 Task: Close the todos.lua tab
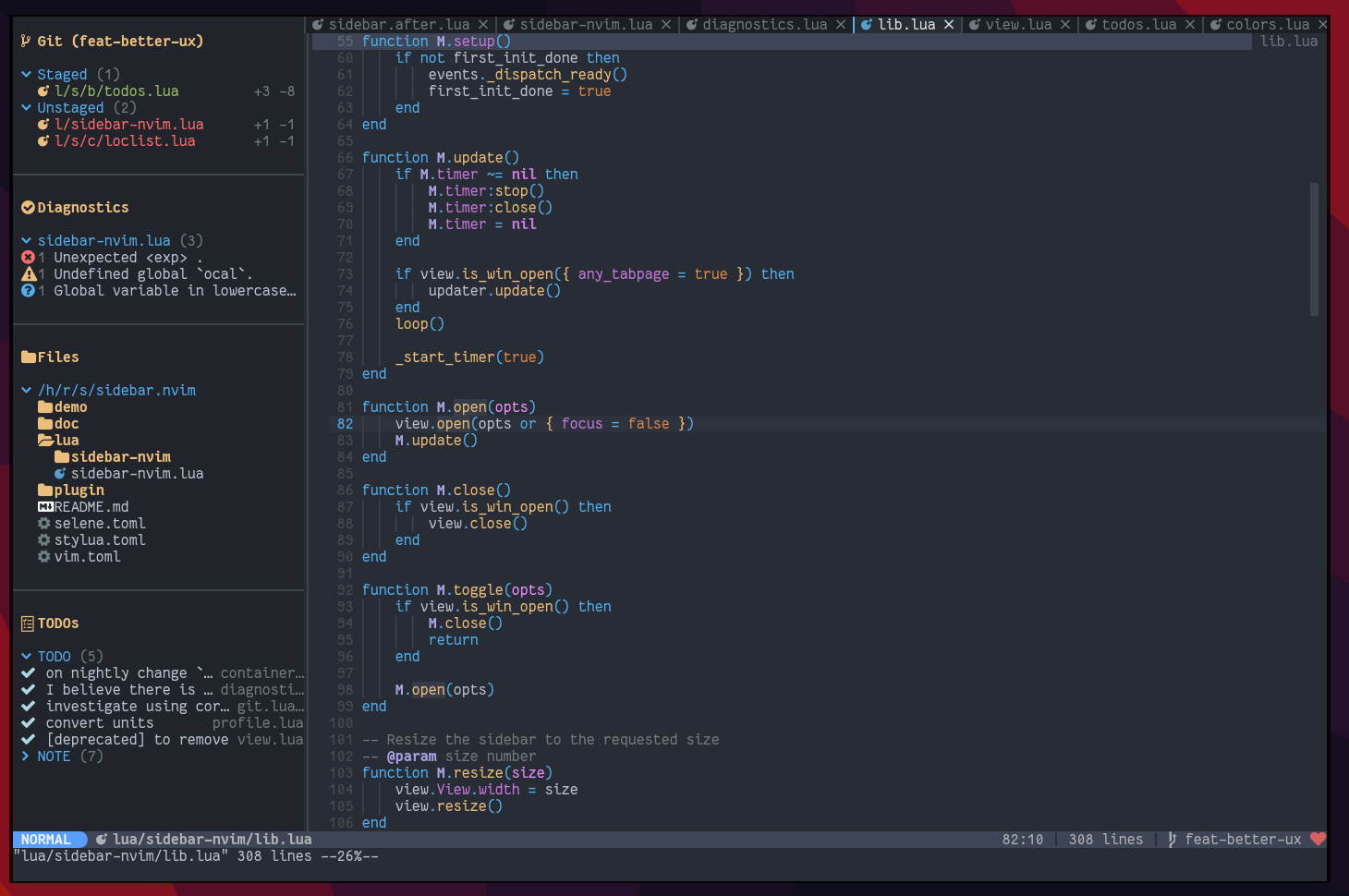point(1190,25)
